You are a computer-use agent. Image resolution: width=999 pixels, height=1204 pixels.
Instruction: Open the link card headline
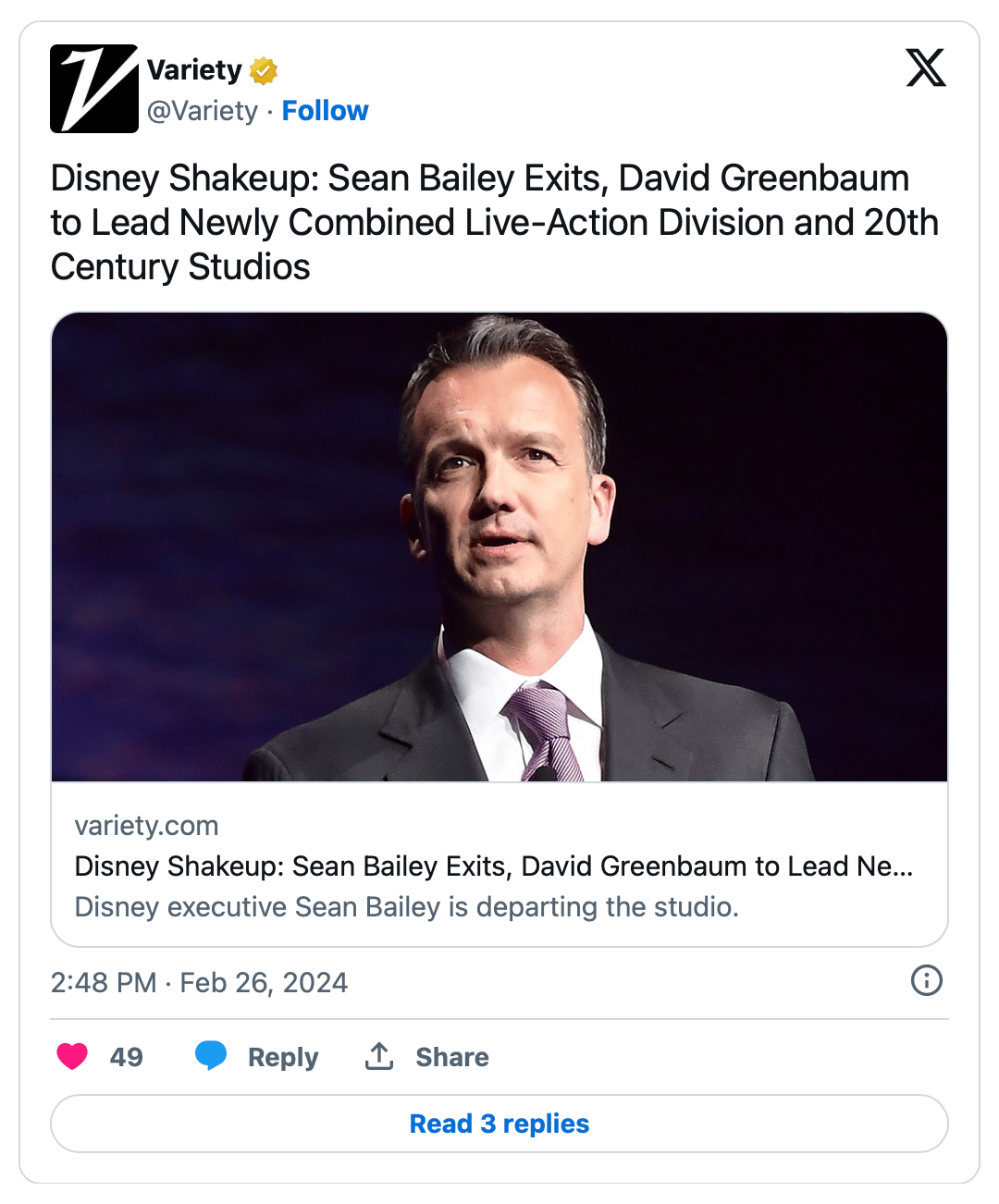[x=493, y=866]
